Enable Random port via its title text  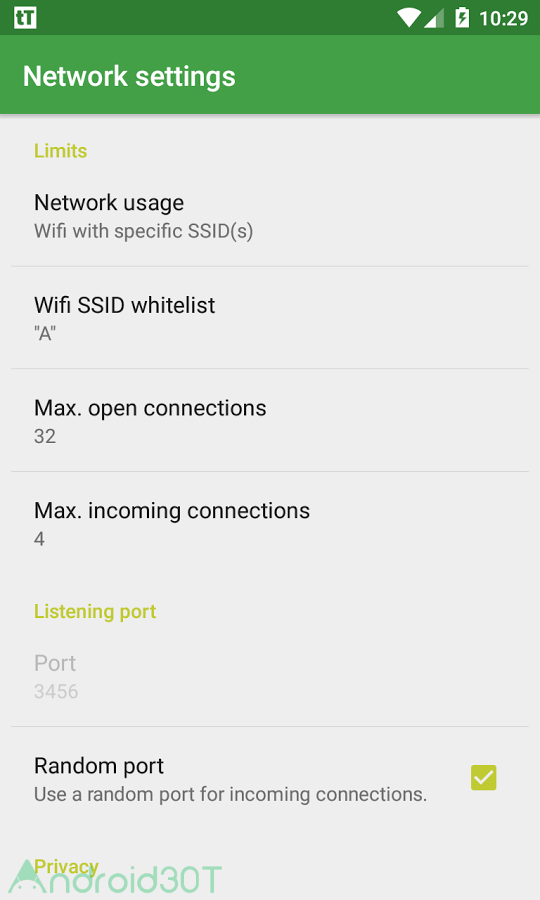point(99,766)
